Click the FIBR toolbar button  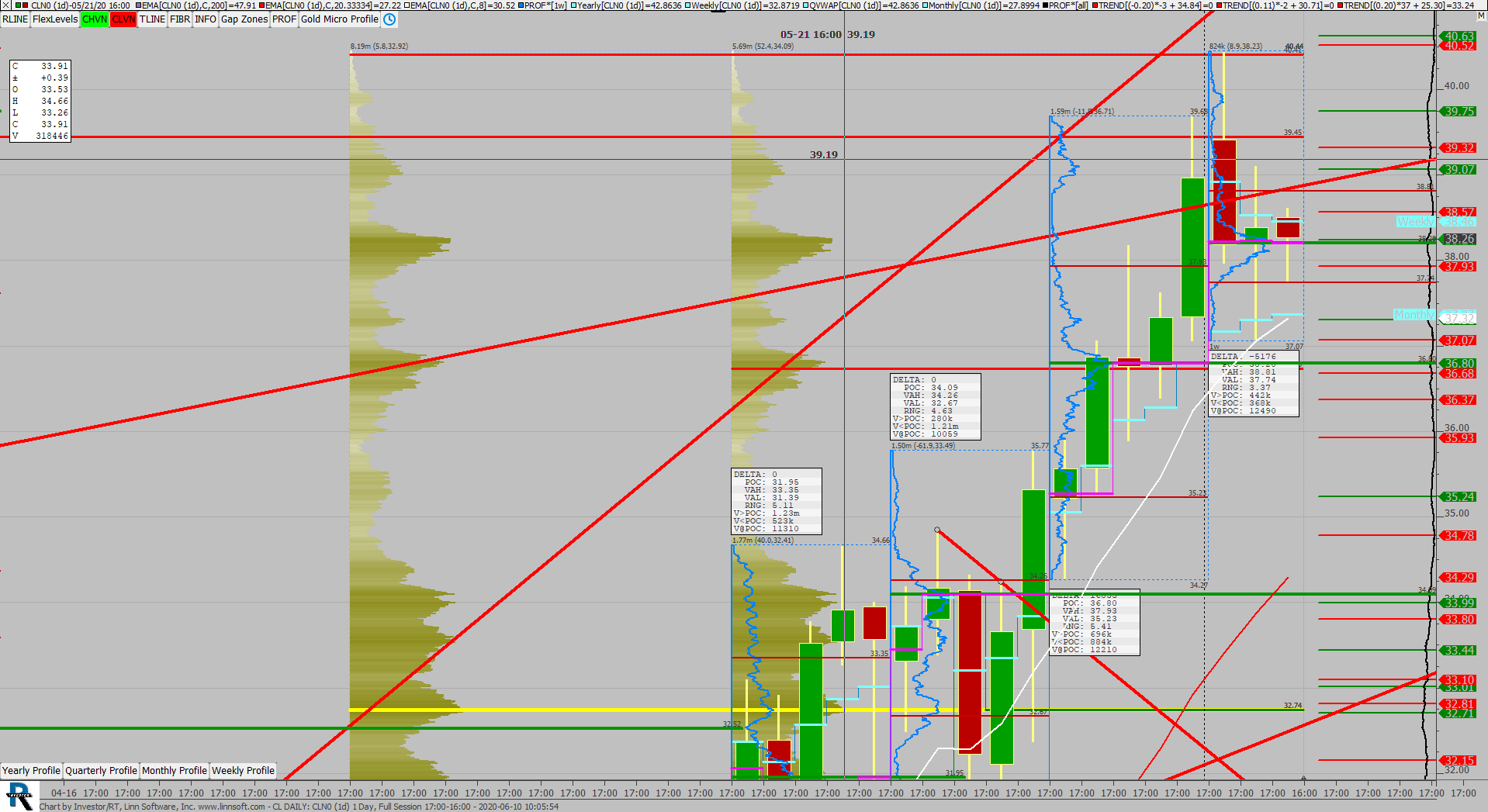180,19
